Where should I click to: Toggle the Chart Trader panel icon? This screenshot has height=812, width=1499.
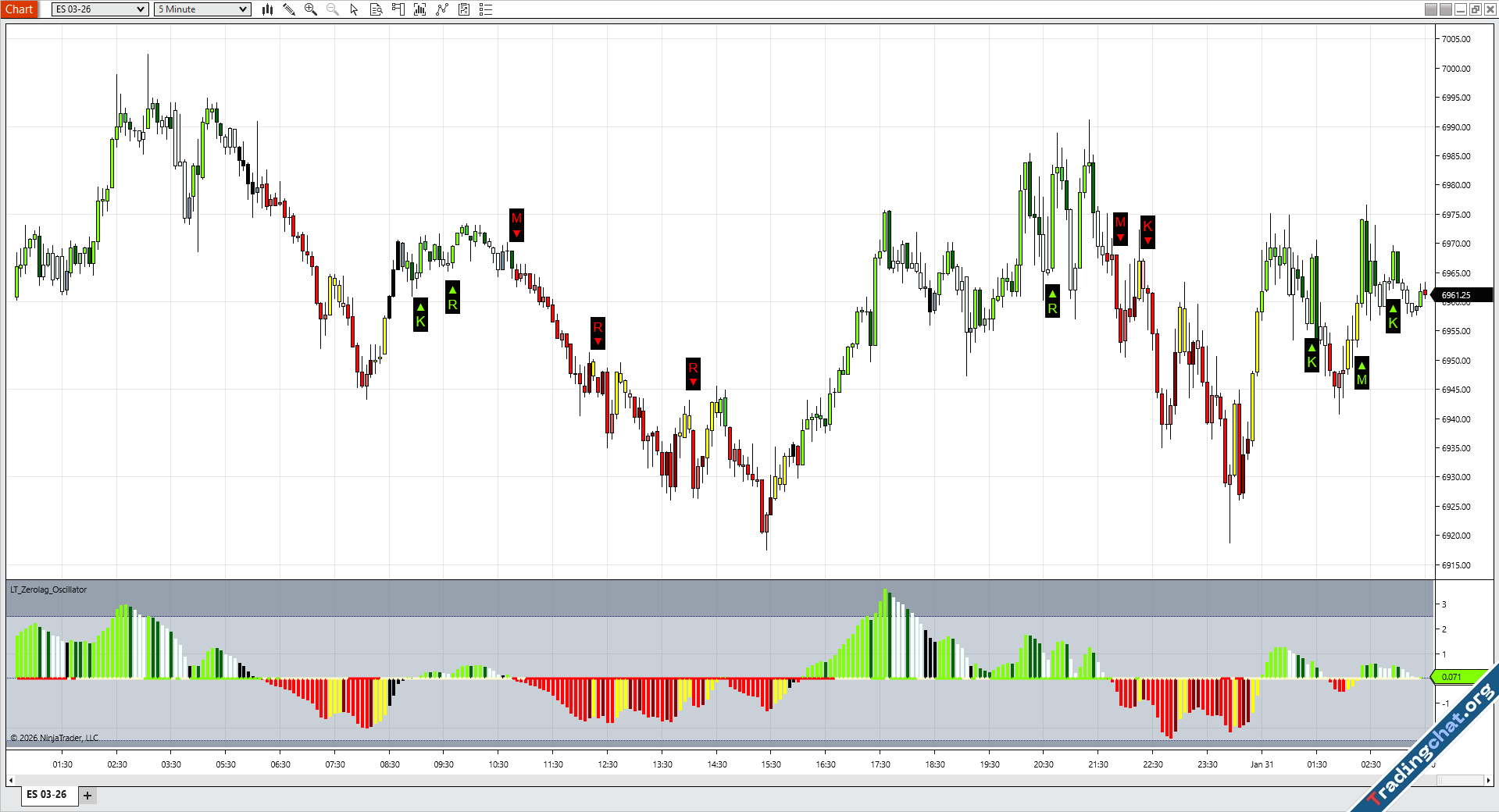point(398,9)
